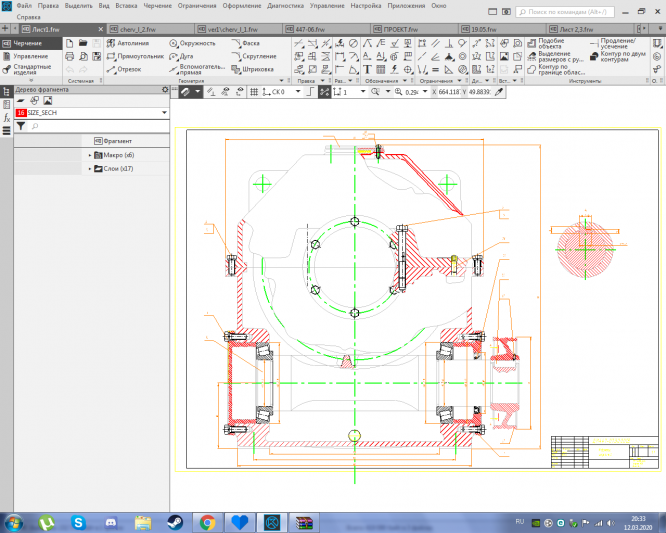Open the zoom scale dropdown arrow
This screenshot has width=666, height=533.
click(424, 91)
